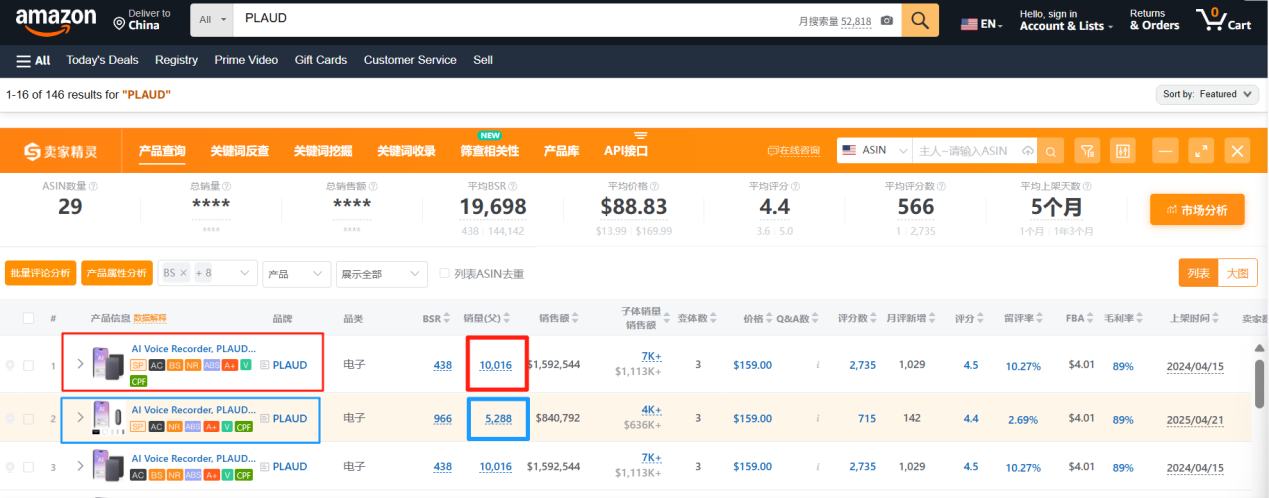Open the 展示全部 dropdown
Viewport: 1269px width, 498px height.
382,273
